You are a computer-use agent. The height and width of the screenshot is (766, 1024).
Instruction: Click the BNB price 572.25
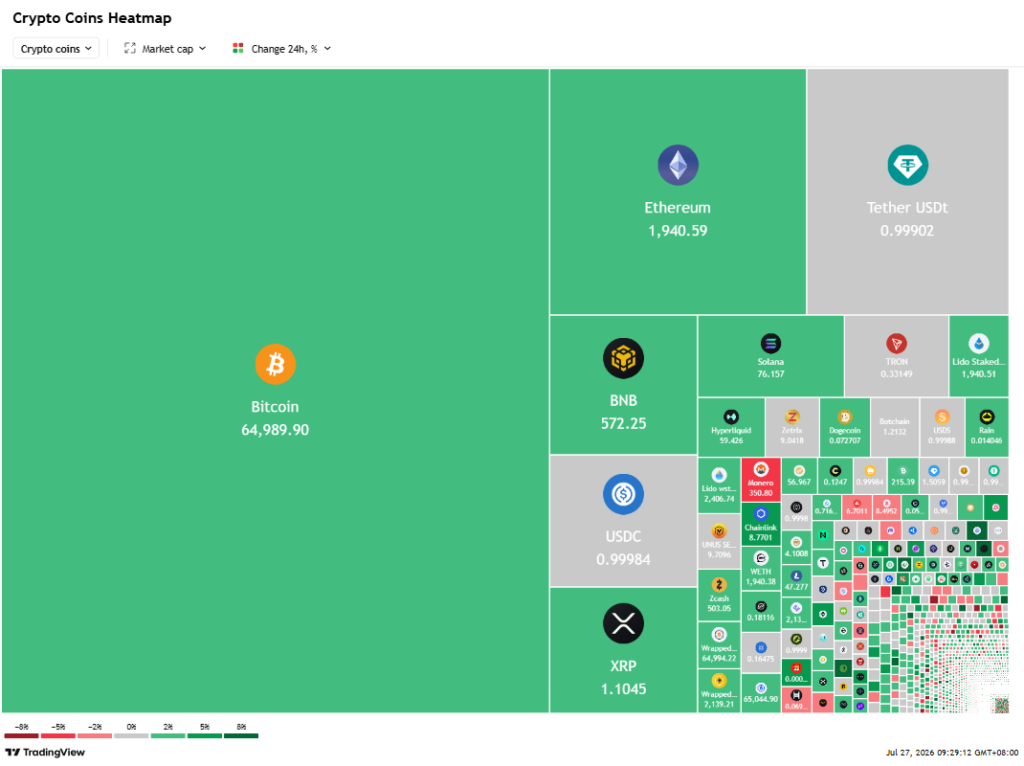point(623,423)
